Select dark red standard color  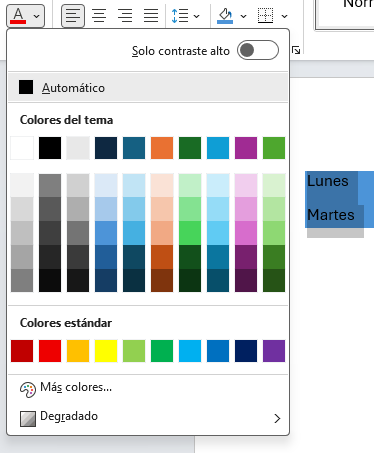[x=22, y=351]
